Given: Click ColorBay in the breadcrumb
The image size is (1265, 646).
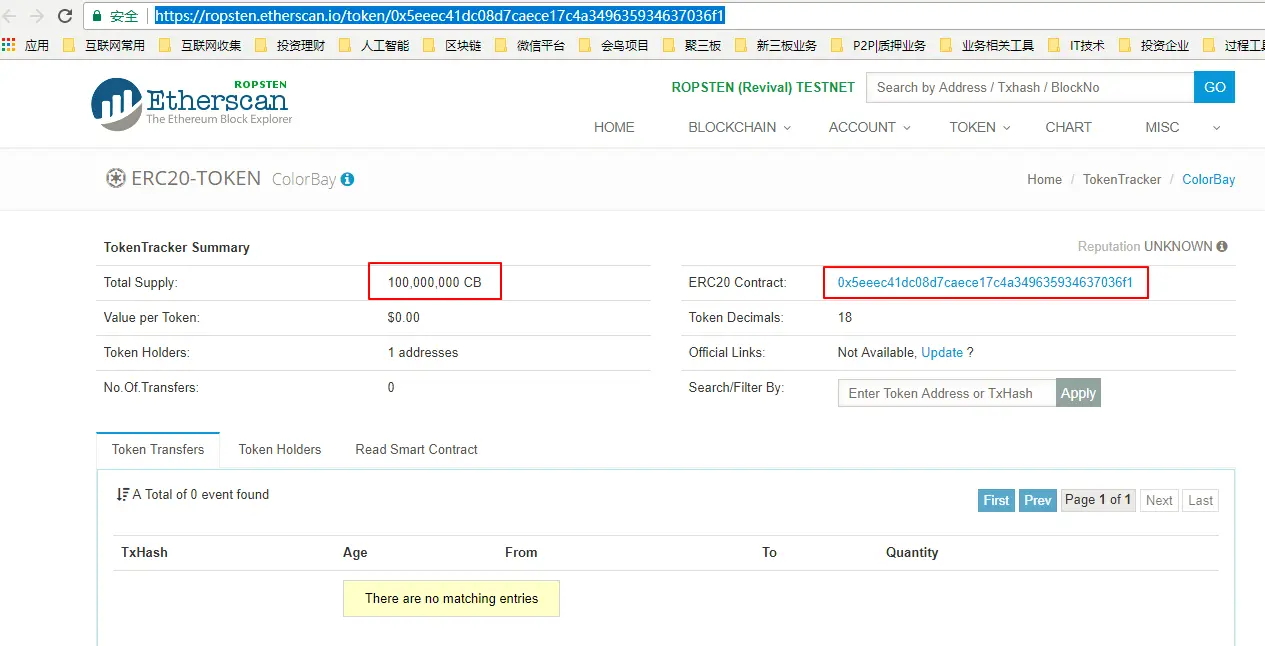Looking at the screenshot, I should pyautogui.click(x=1208, y=179).
